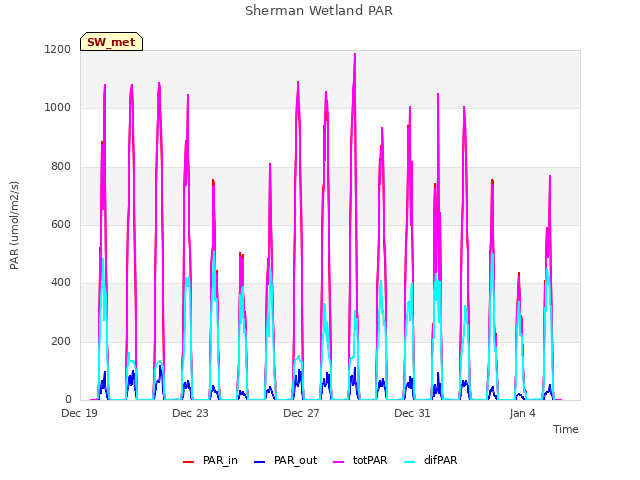Toggle the difPAR legend entry

point(431,460)
